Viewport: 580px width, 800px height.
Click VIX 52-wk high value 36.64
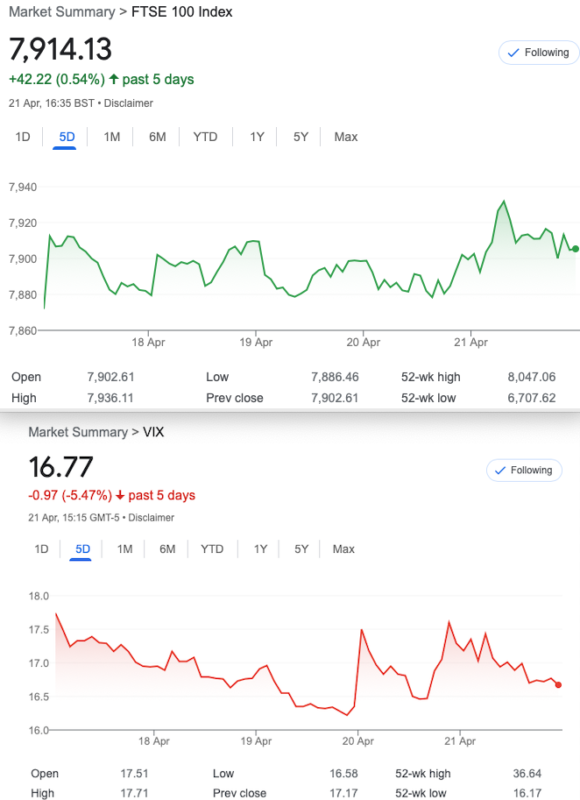[527, 773]
